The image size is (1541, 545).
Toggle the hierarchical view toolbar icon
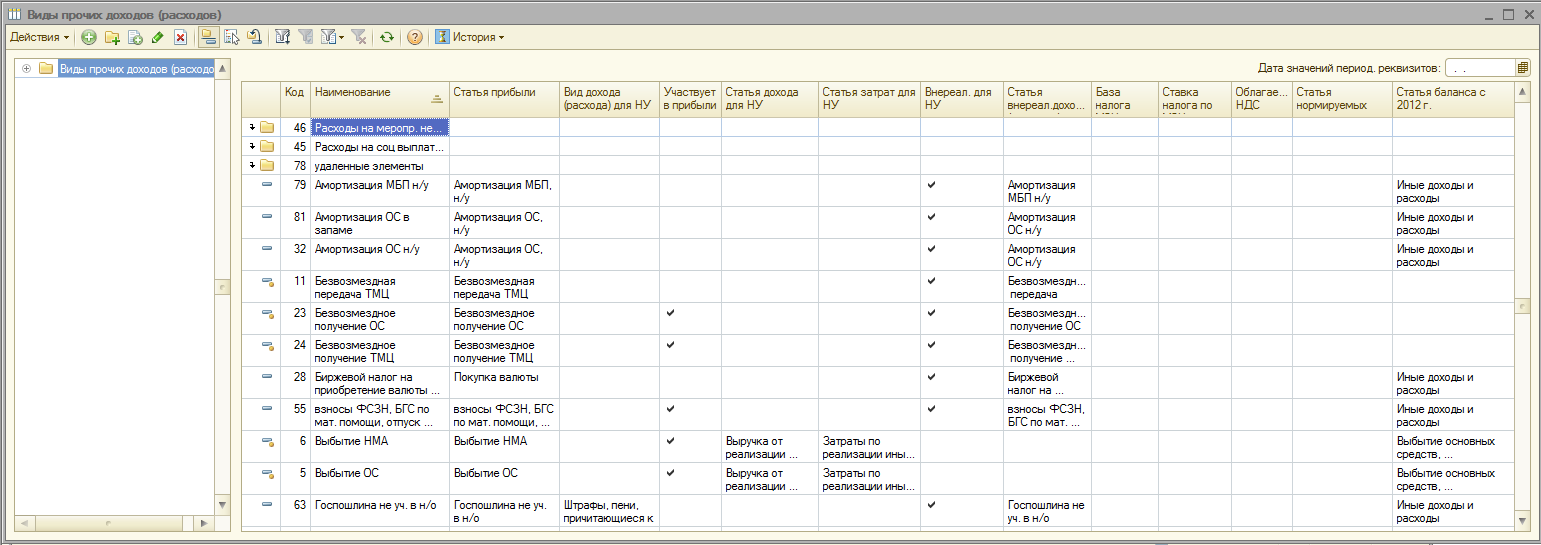coord(208,37)
